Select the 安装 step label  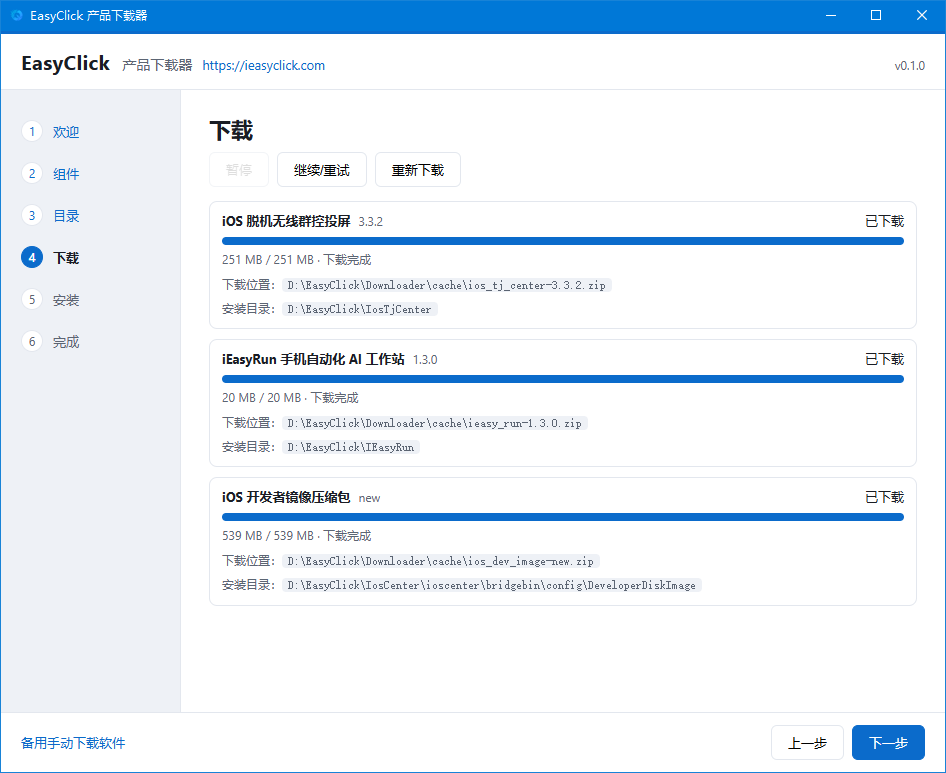coord(66,300)
